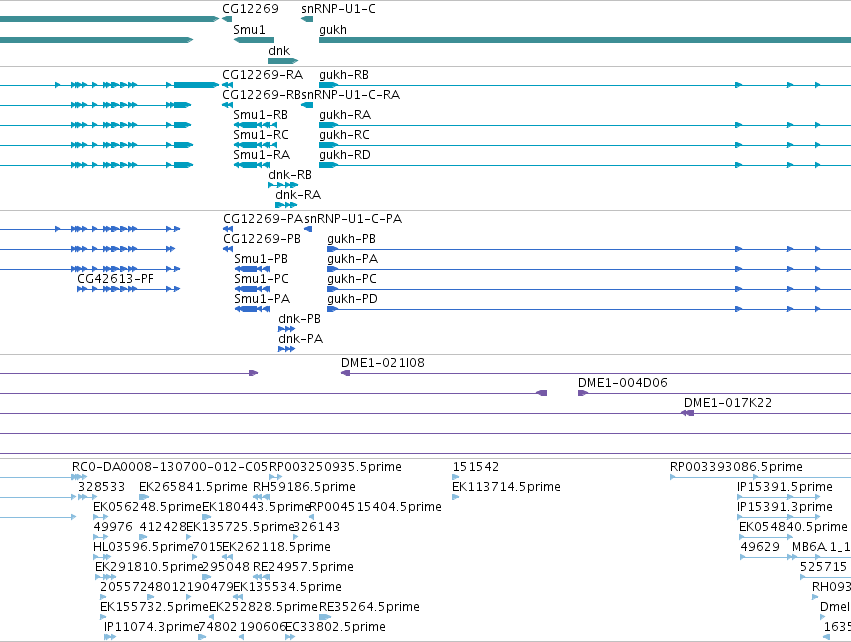Click the Smu1-RA transcript label
Viewport: 851px width, 642px height.
pos(262,155)
